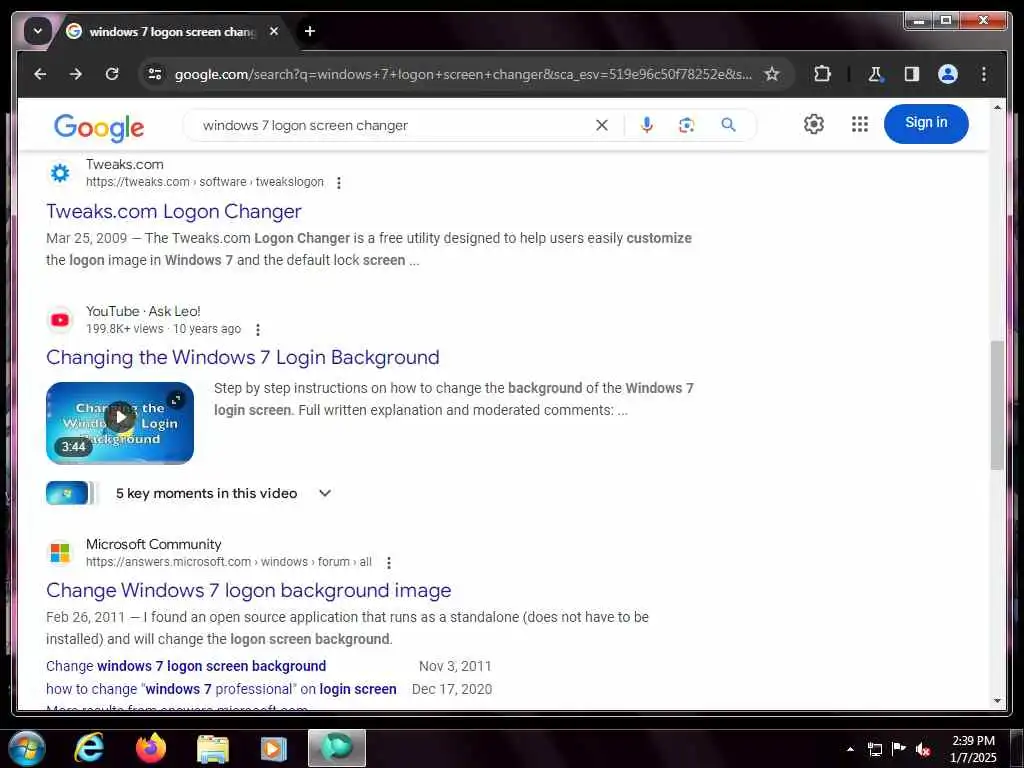Expand the video thumbnail preview icon
Viewport: 1024px width, 768px height.
click(176, 400)
